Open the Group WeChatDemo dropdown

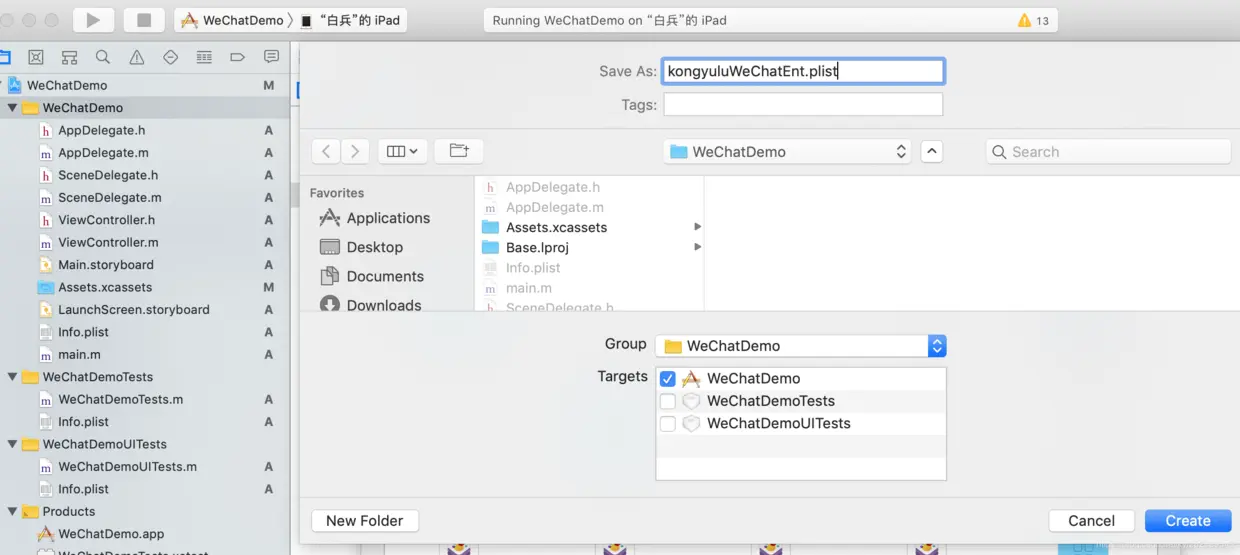[x=801, y=346]
